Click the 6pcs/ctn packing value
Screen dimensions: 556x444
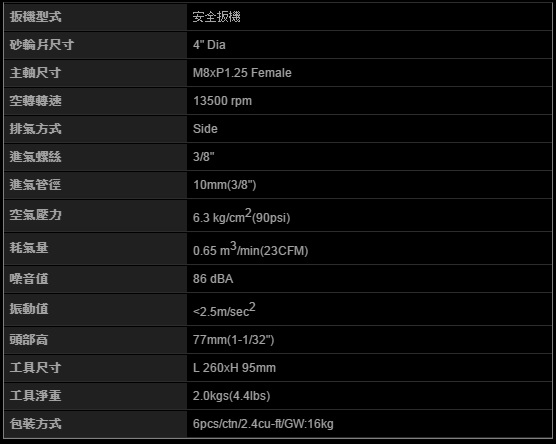263,424
